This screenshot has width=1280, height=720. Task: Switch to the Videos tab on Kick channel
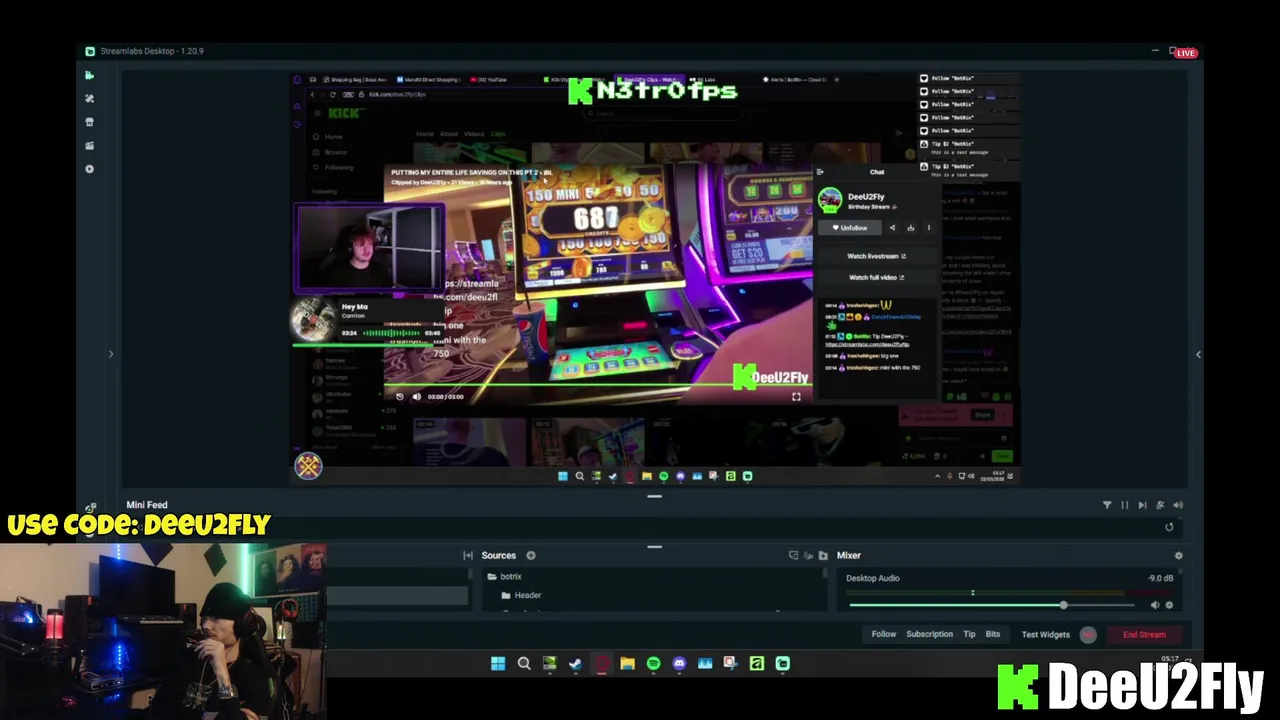[x=474, y=134]
